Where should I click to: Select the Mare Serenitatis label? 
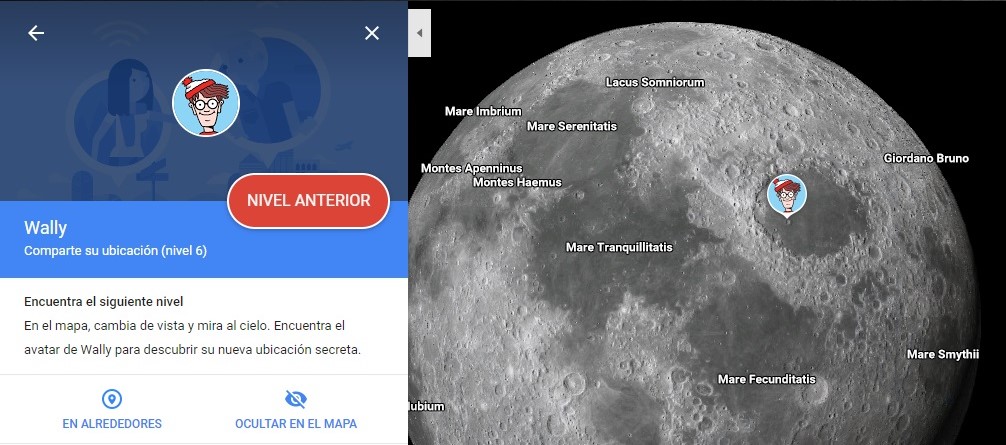572,126
